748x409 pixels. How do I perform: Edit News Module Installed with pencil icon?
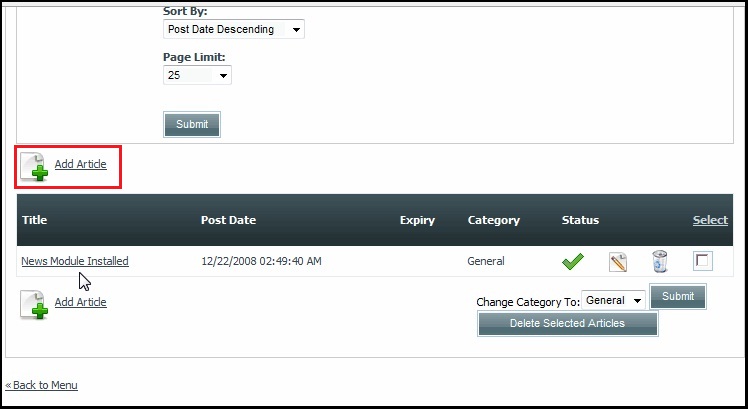tap(618, 262)
